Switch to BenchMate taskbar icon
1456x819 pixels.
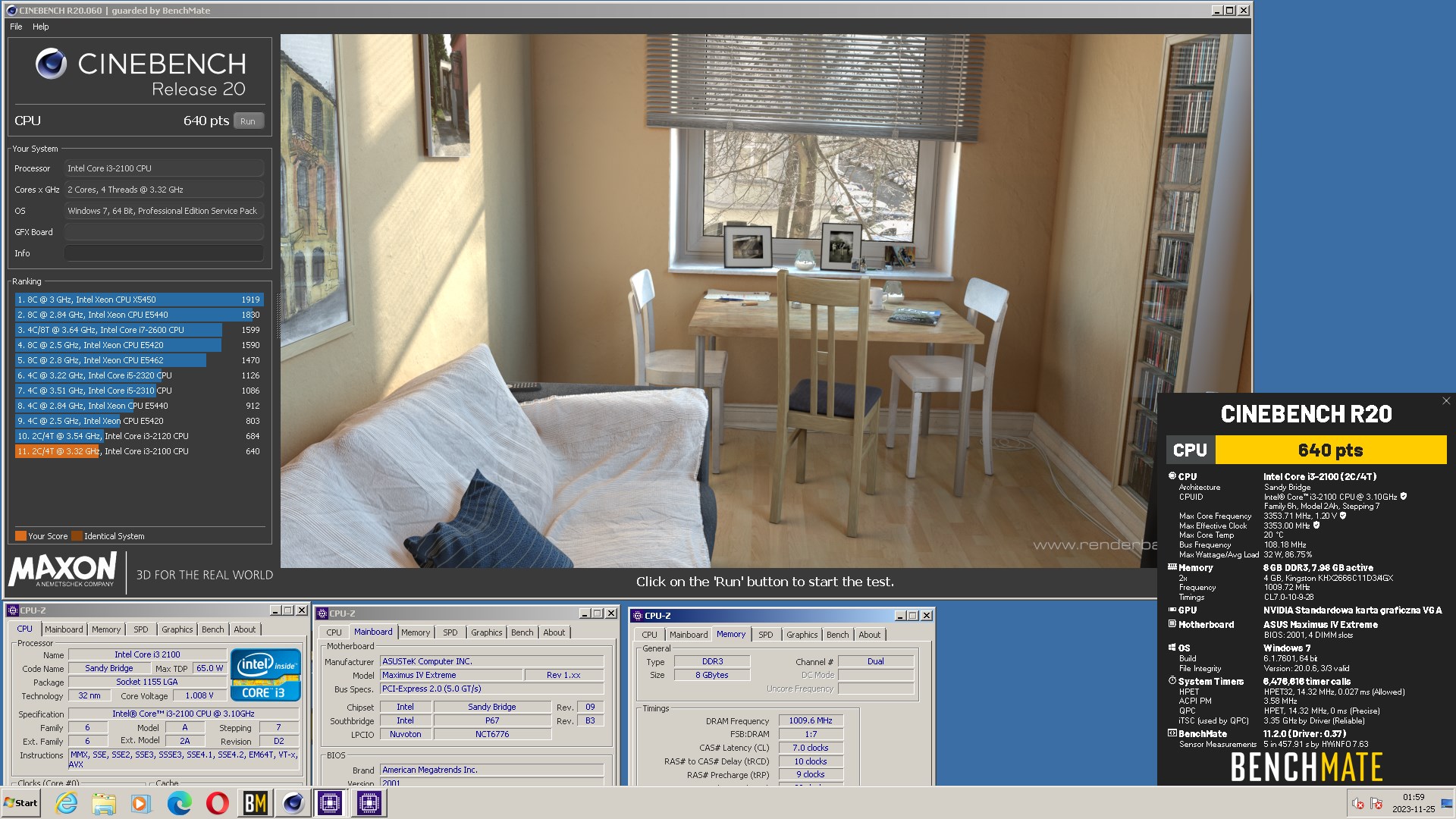[x=255, y=803]
